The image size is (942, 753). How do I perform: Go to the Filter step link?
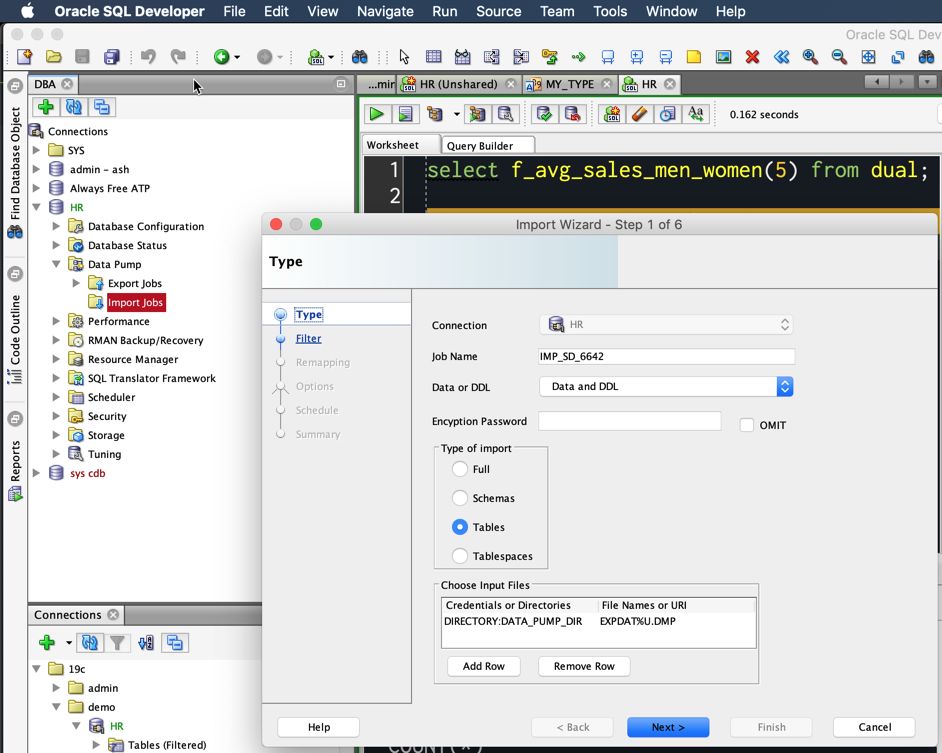308,338
